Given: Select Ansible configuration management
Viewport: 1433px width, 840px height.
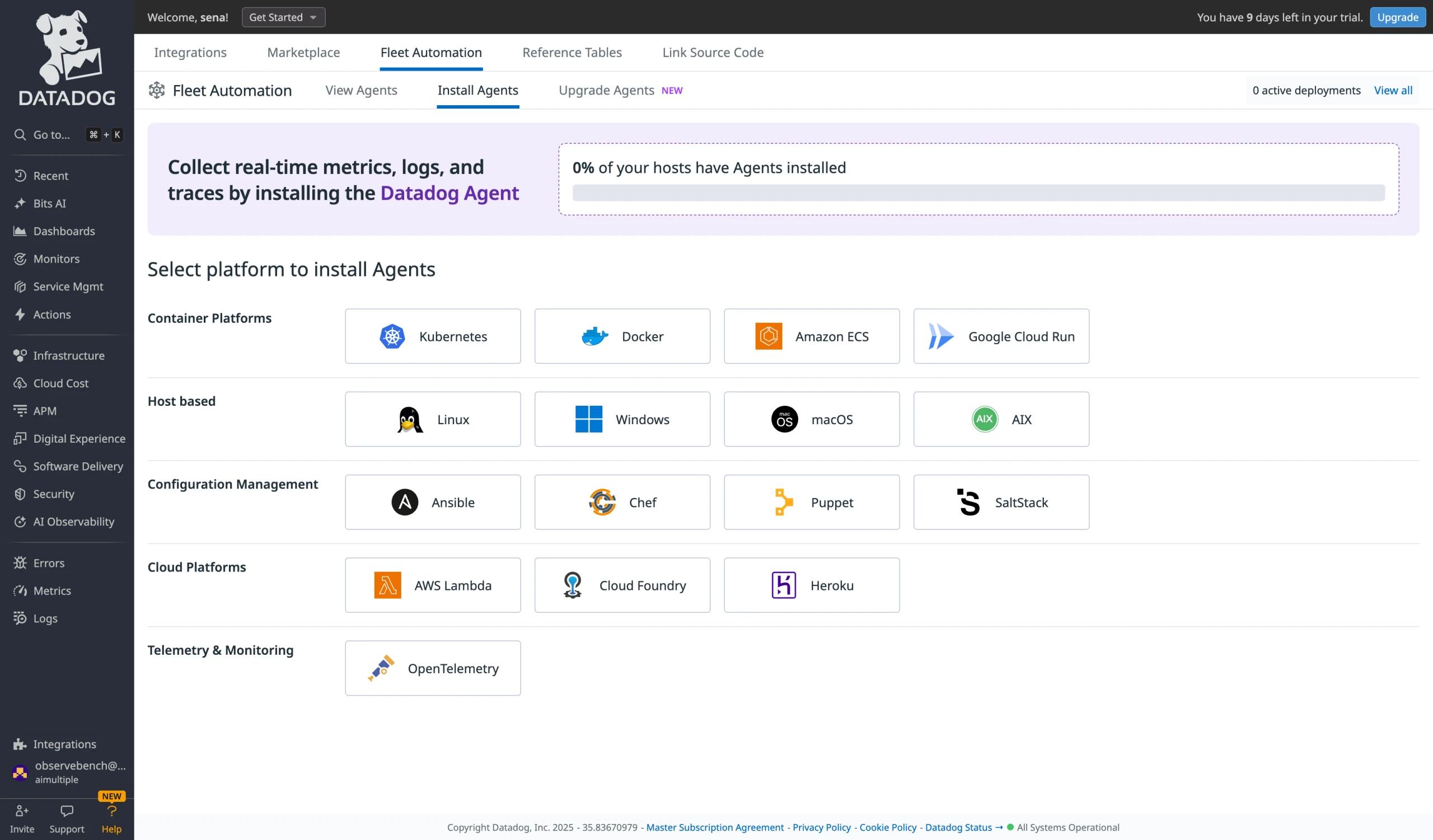Looking at the screenshot, I should [433, 502].
